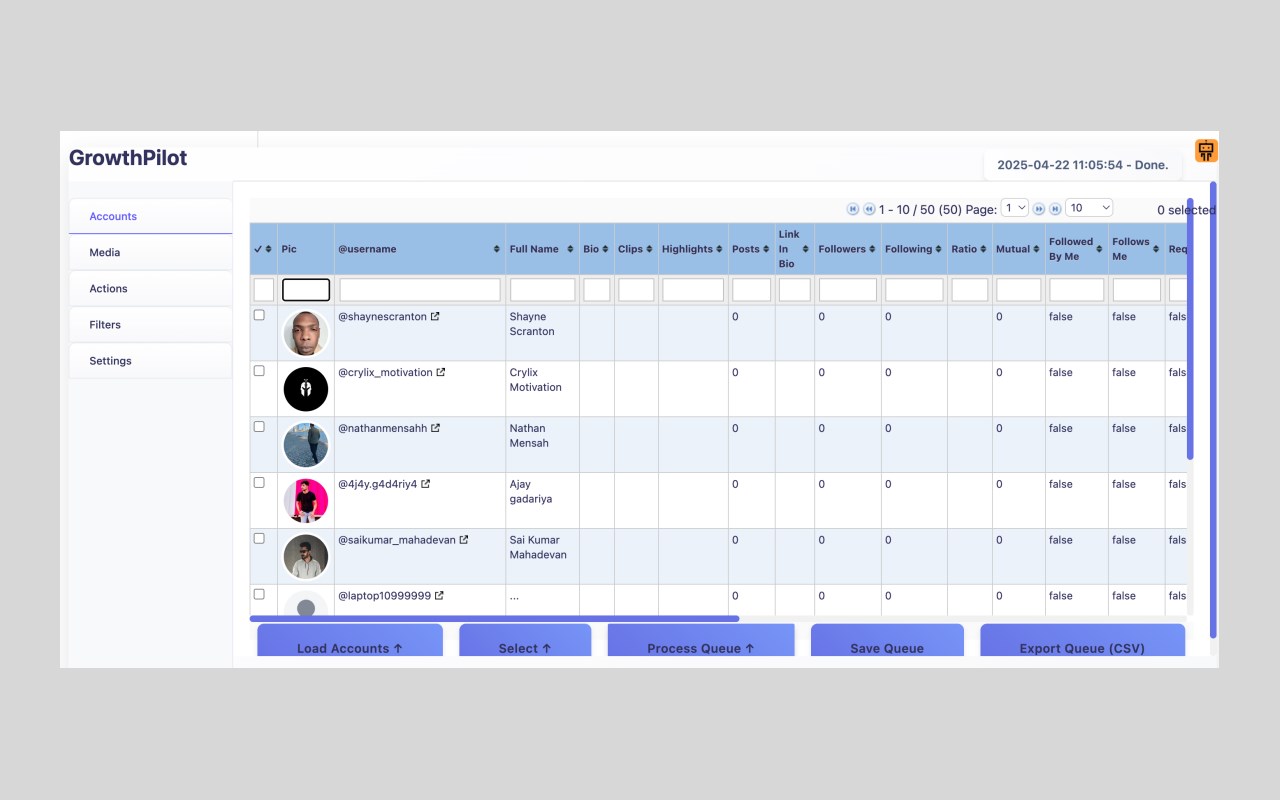Screen dimensions: 1280x800
Task: Tick the checkbox for @shaynescranton row
Action: pyautogui.click(x=259, y=315)
